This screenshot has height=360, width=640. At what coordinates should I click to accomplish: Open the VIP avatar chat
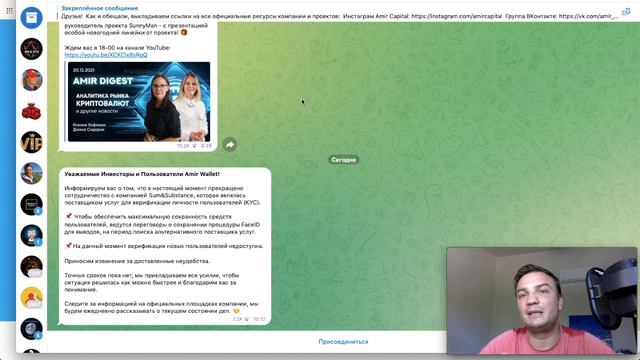point(31,142)
